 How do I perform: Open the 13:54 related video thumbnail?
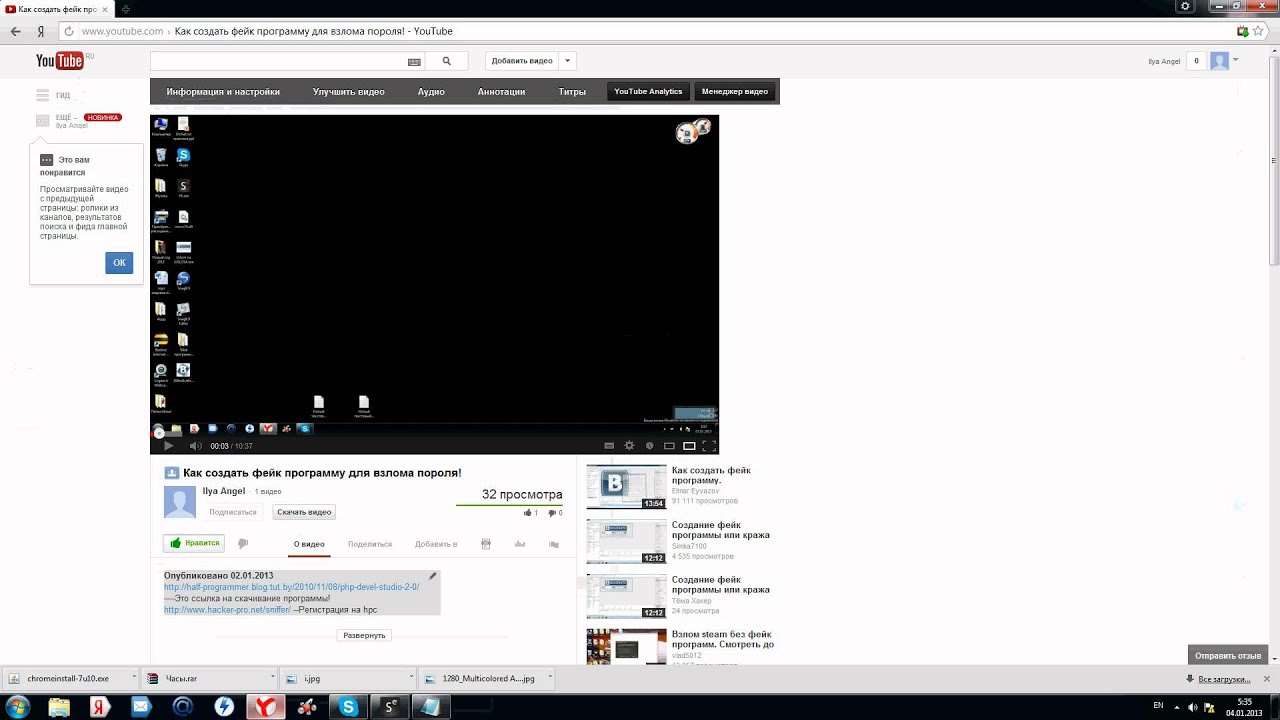[x=626, y=487]
